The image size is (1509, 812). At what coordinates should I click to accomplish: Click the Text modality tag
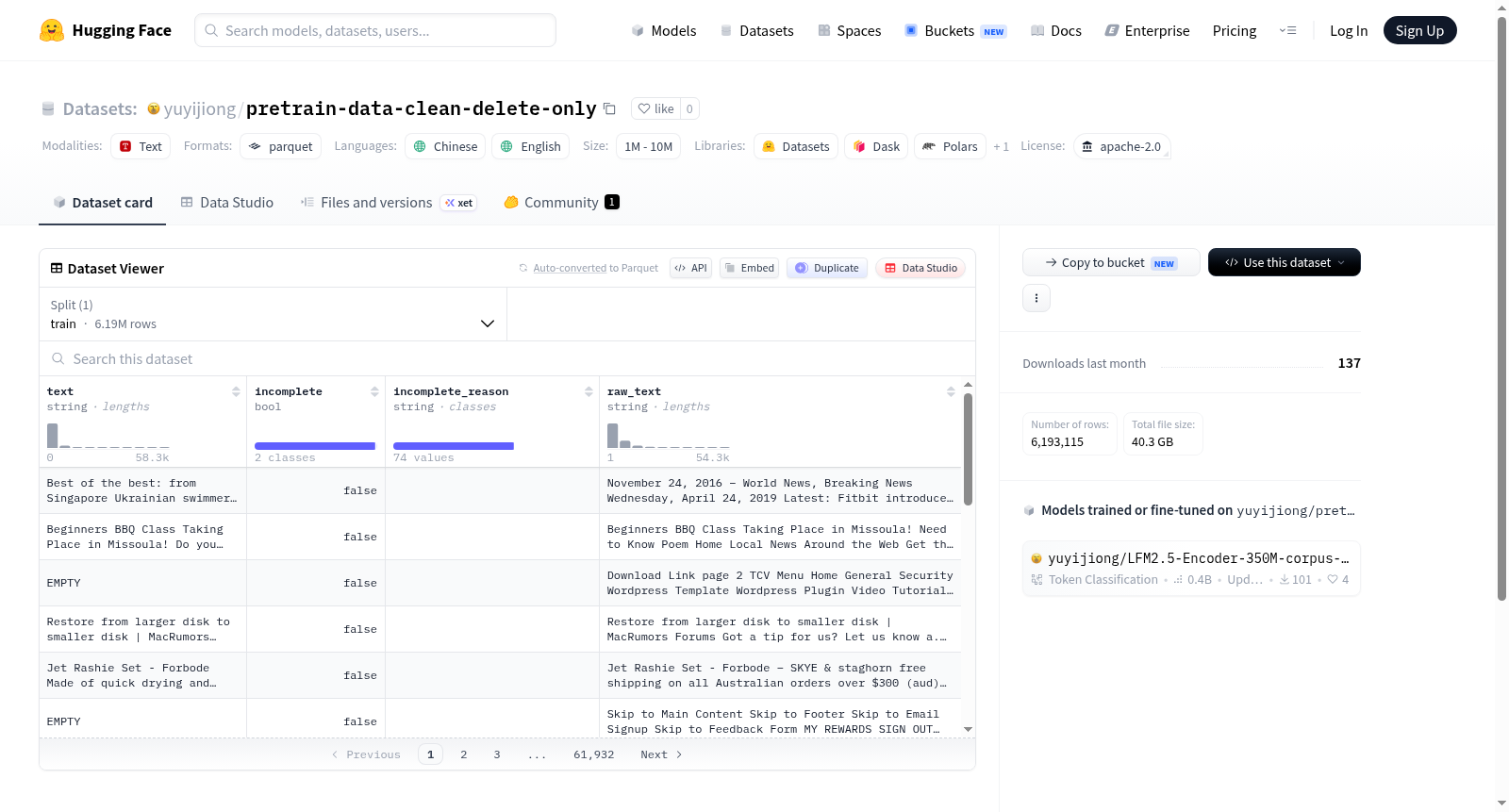141,146
